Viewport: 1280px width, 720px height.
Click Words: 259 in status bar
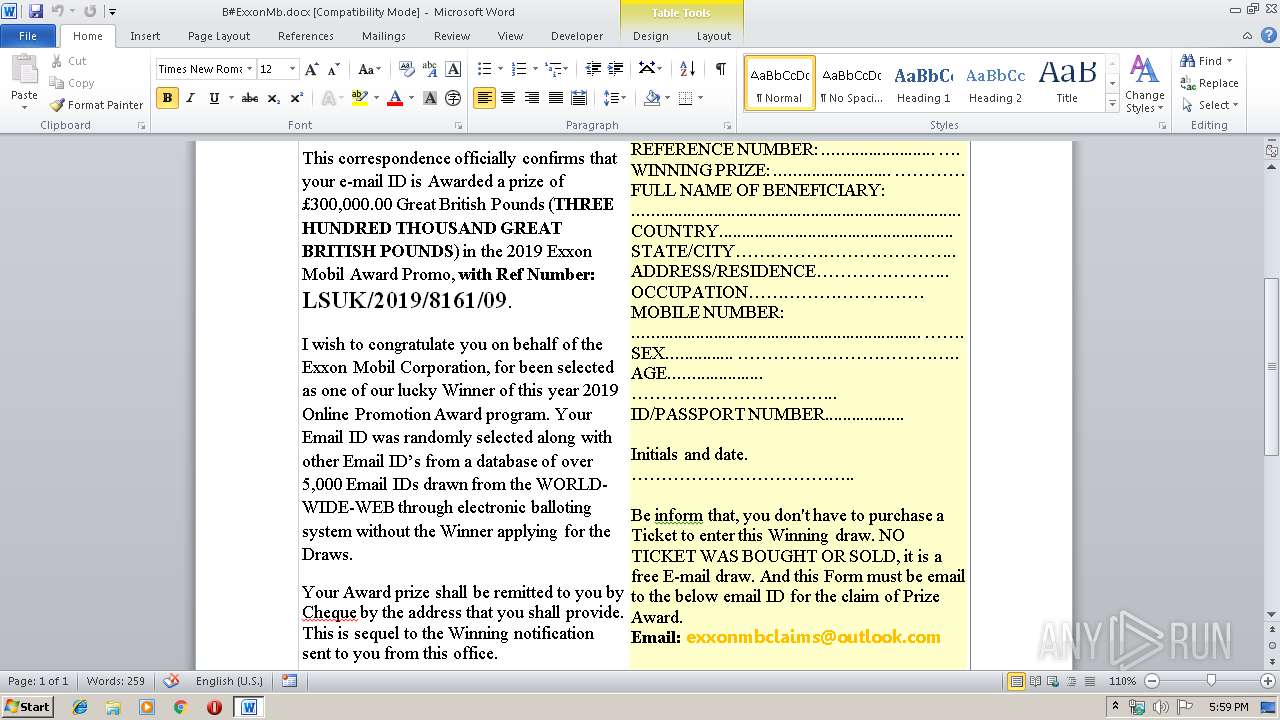[115, 681]
